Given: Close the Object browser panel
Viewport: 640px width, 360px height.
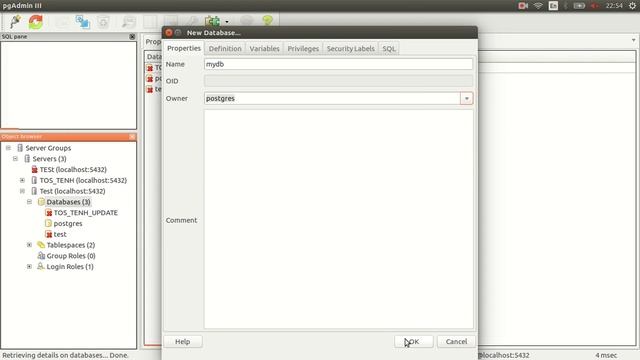Looking at the screenshot, I should click(x=132, y=136).
